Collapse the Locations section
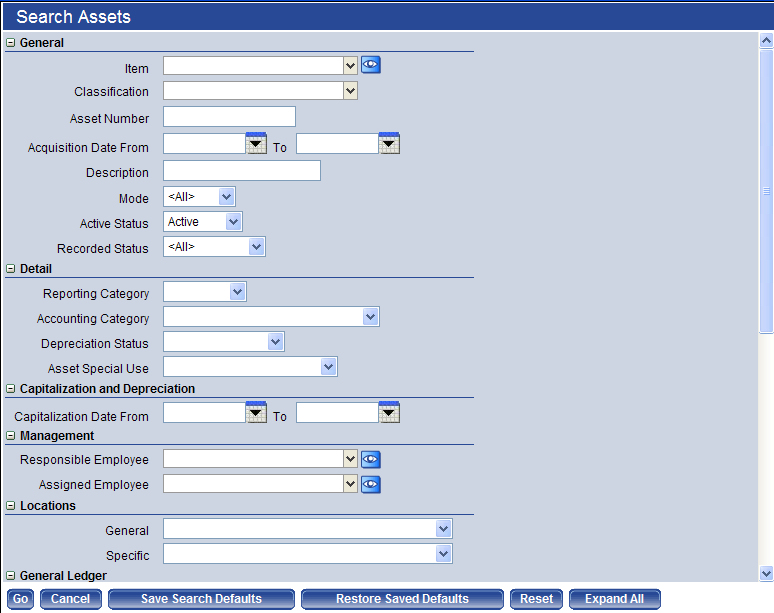Screen dimensions: 774x613 click(x=11, y=506)
